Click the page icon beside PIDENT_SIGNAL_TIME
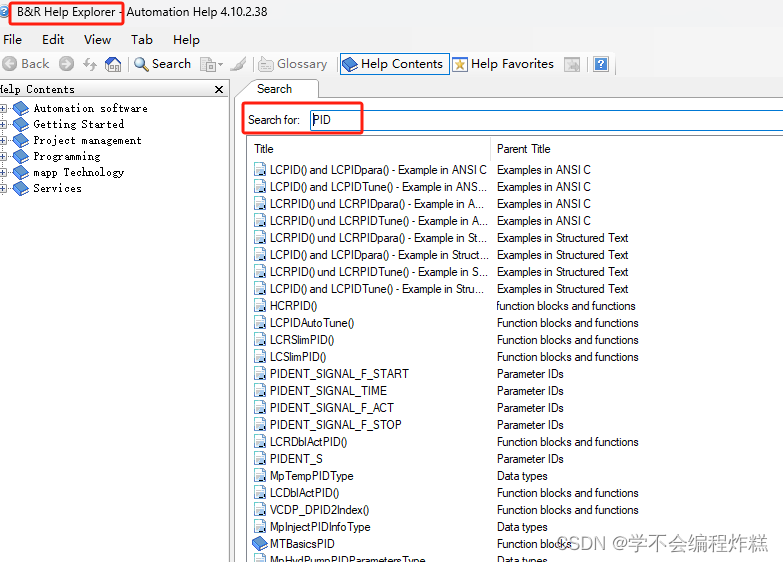783x562 pixels. point(260,390)
